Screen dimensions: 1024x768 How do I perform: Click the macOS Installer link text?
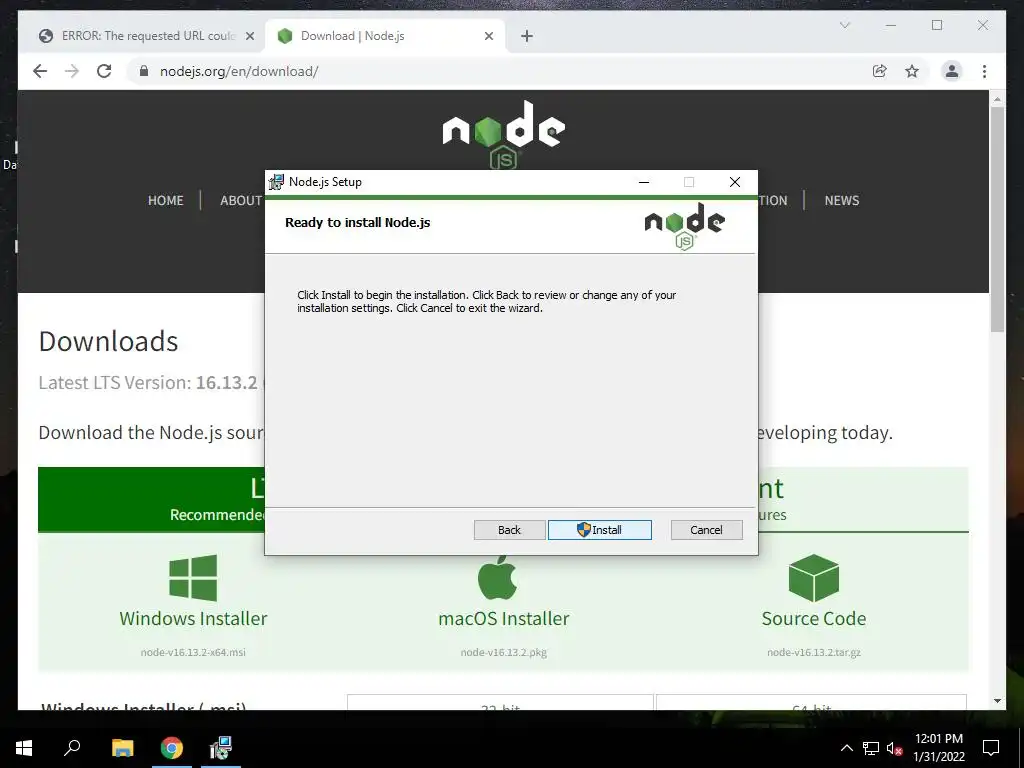point(504,618)
